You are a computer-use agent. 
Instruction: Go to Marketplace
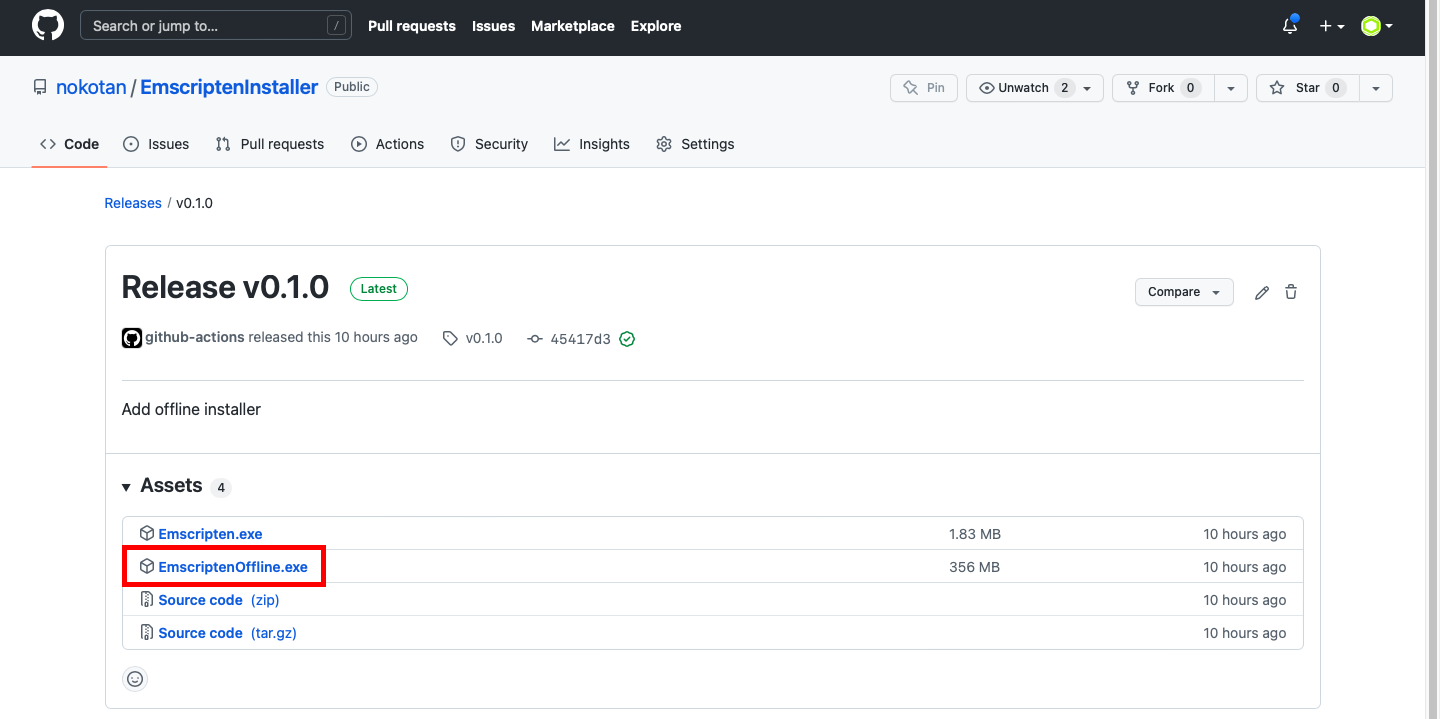573,26
